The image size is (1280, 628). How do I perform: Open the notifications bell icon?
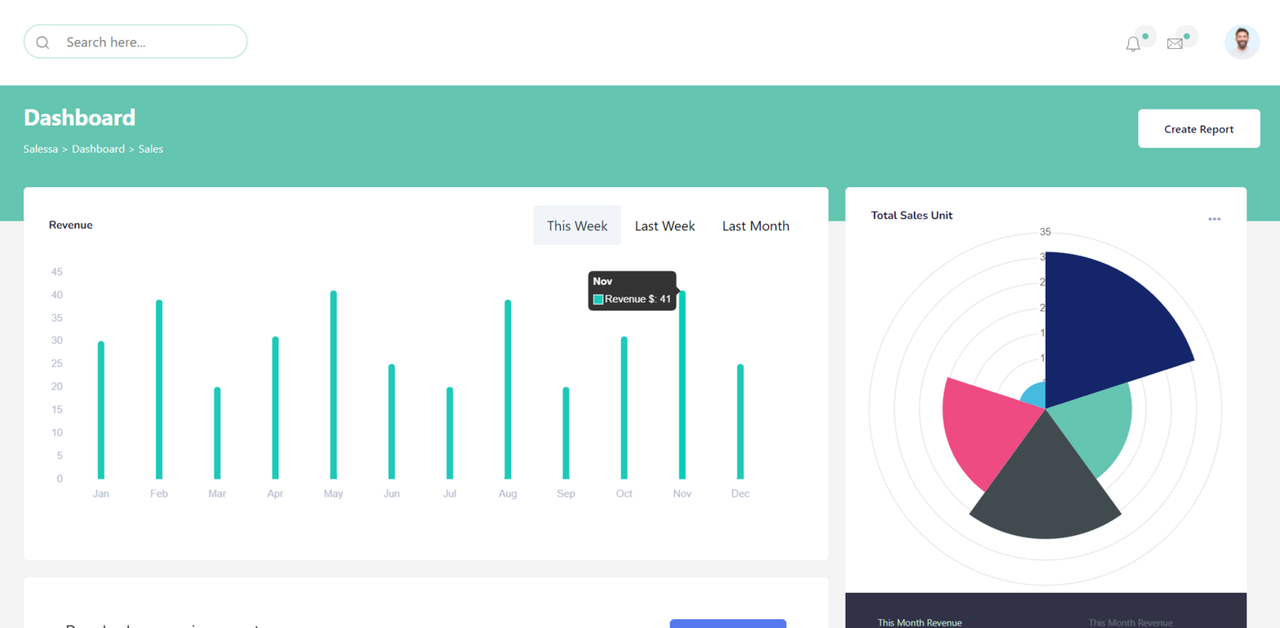pos(1133,44)
